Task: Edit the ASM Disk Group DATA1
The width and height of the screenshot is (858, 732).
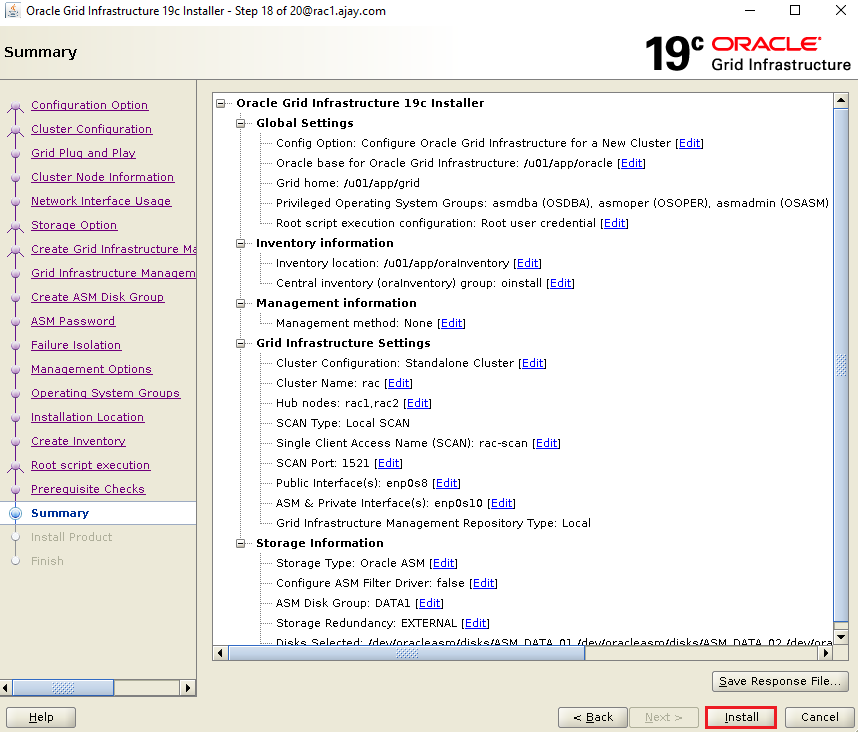Action: [x=430, y=603]
